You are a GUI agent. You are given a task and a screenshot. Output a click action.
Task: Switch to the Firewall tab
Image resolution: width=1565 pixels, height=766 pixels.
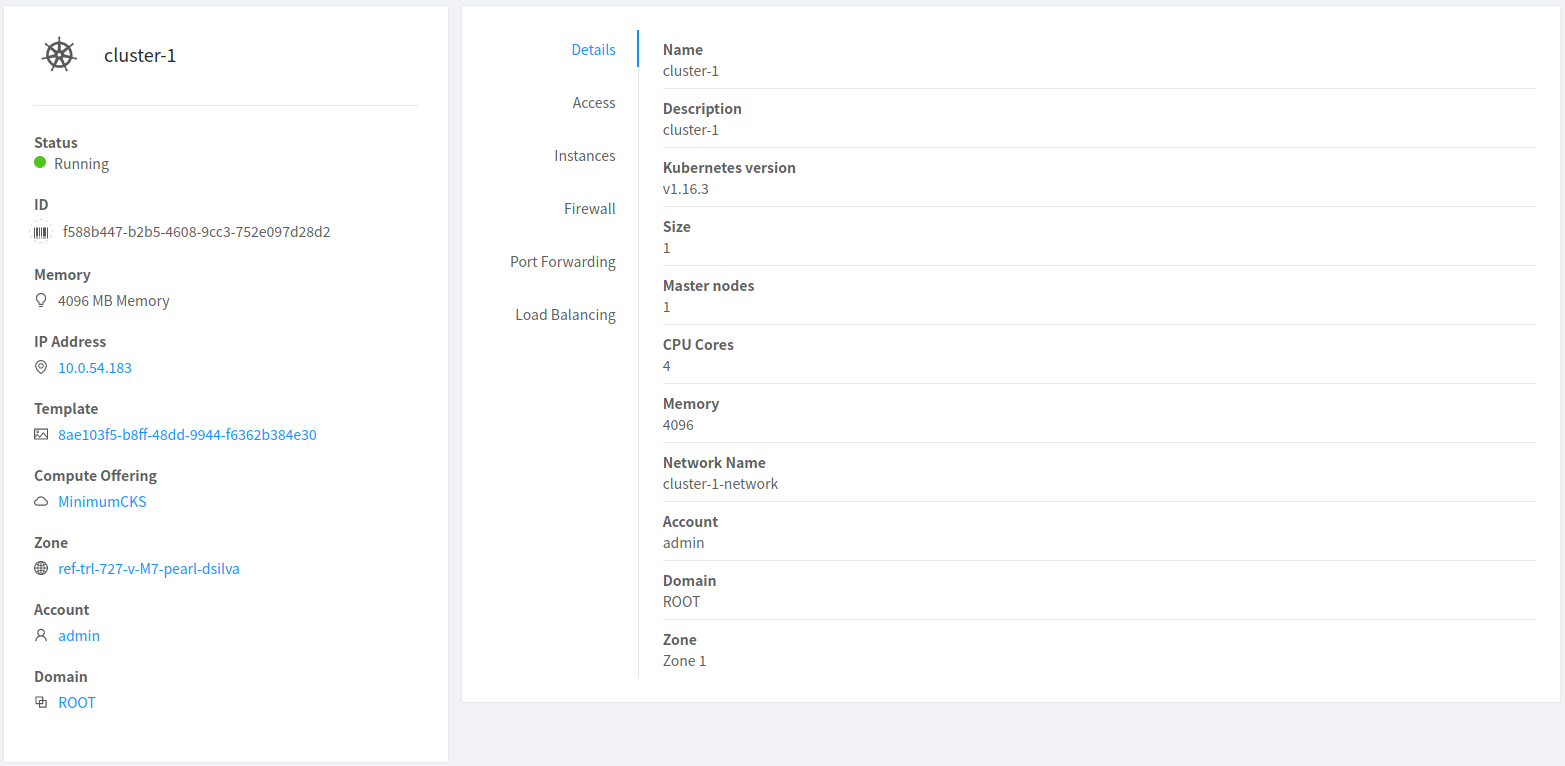[590, 208]
